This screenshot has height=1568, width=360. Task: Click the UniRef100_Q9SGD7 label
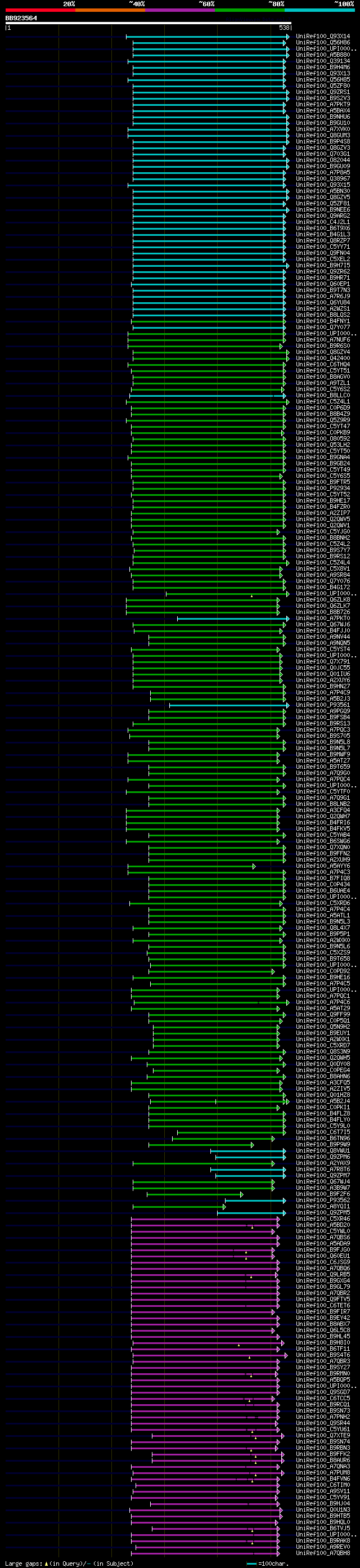click(323, 1391)
